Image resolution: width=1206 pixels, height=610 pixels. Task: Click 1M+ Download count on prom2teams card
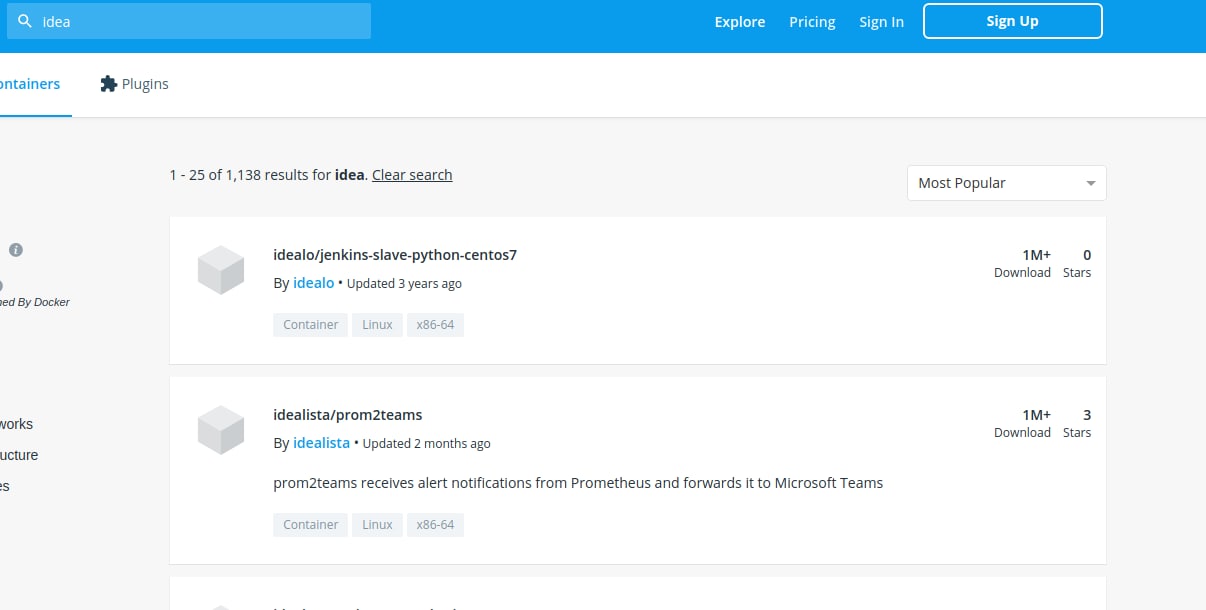(x=1022, y=423)
